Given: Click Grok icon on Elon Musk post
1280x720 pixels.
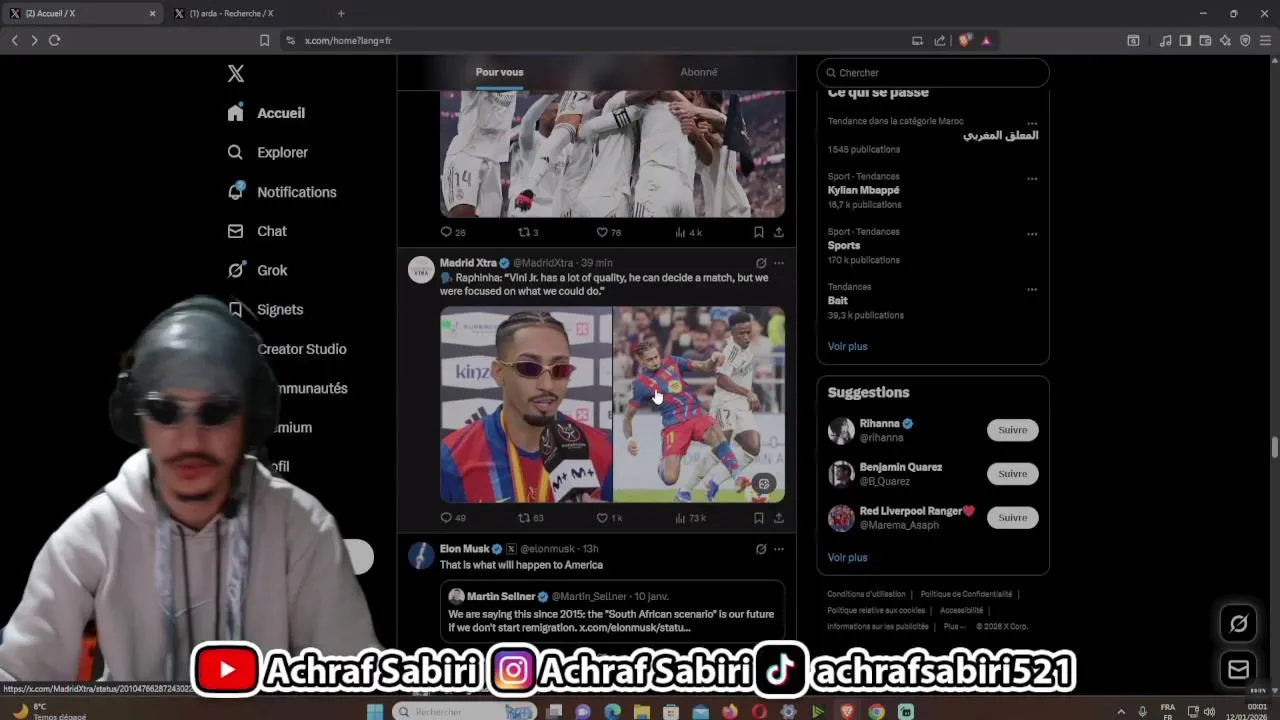Looking at the screenshot, I should 761,549.
